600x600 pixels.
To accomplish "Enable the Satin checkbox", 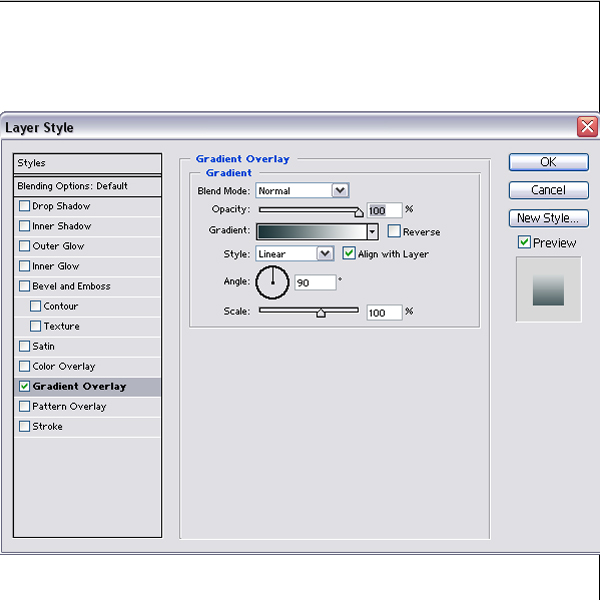I will pos(24,346).
